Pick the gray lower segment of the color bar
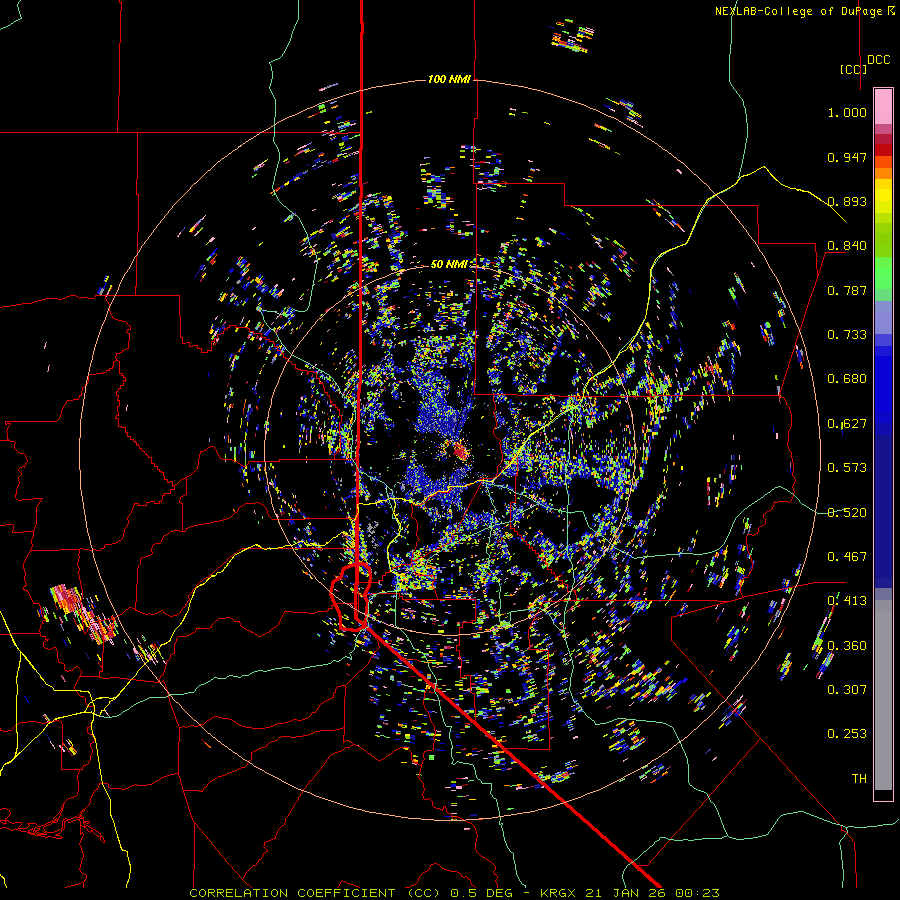Viewport: 900px width, 900px height. tap(883, 695)
